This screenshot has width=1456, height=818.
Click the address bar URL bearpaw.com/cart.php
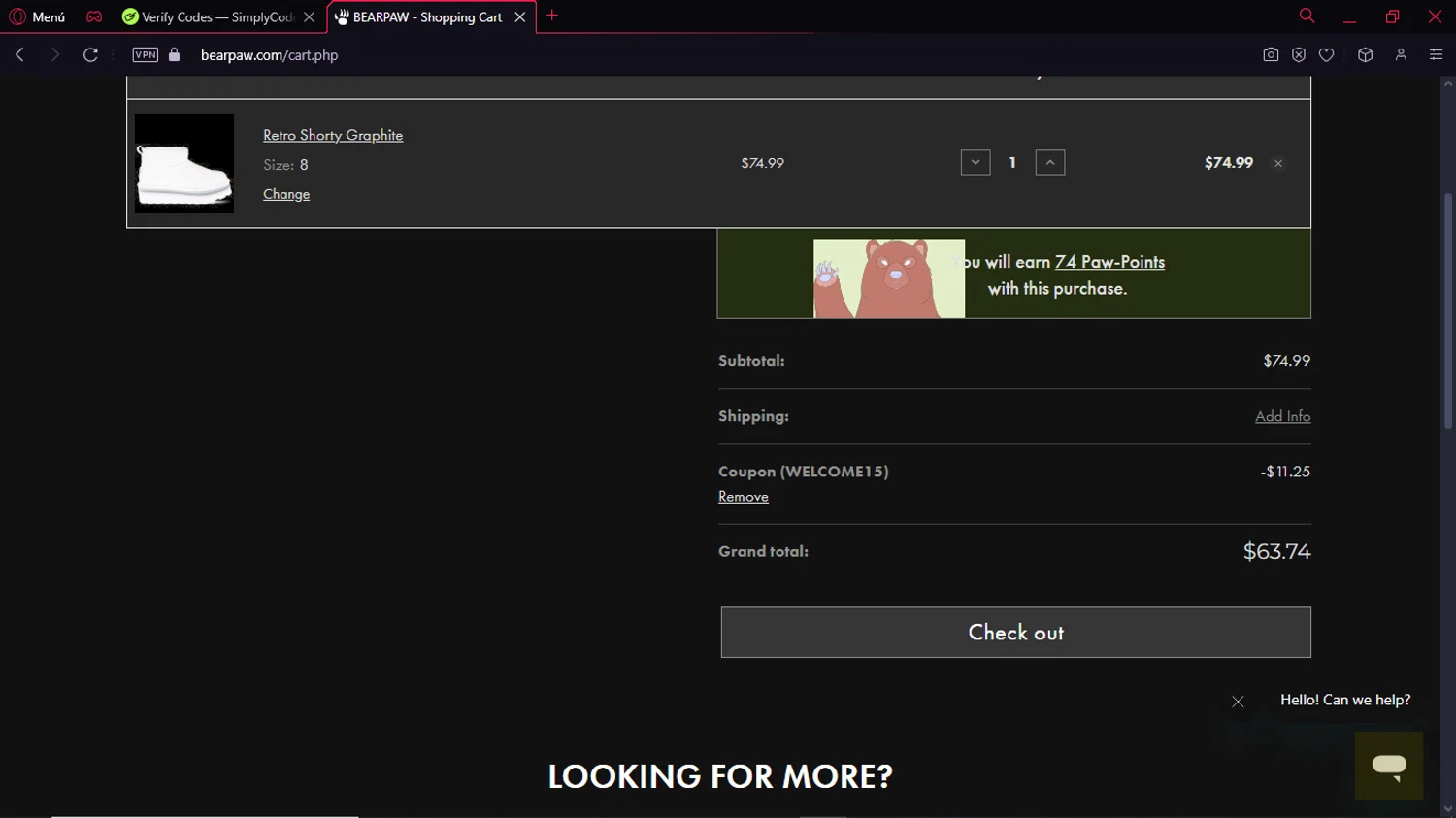(270, 55)
